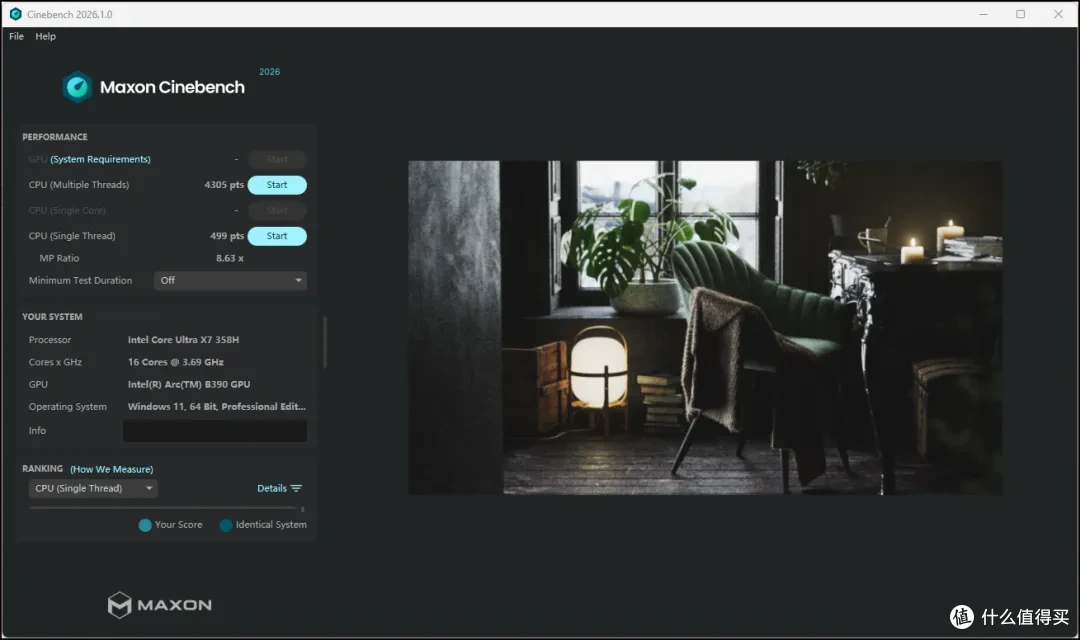Start the CPU Multiple Threads test
The width and height of the screenshot is (1080, 640).
coord(277,185)
